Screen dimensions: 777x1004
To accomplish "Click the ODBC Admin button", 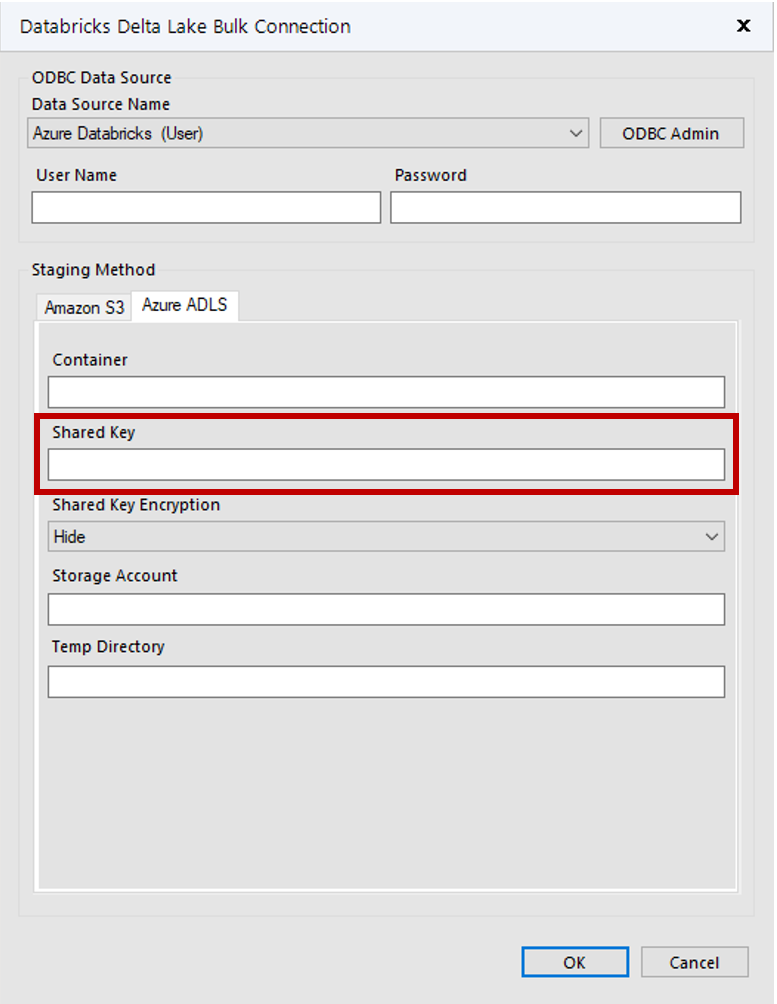I will 671,132.
